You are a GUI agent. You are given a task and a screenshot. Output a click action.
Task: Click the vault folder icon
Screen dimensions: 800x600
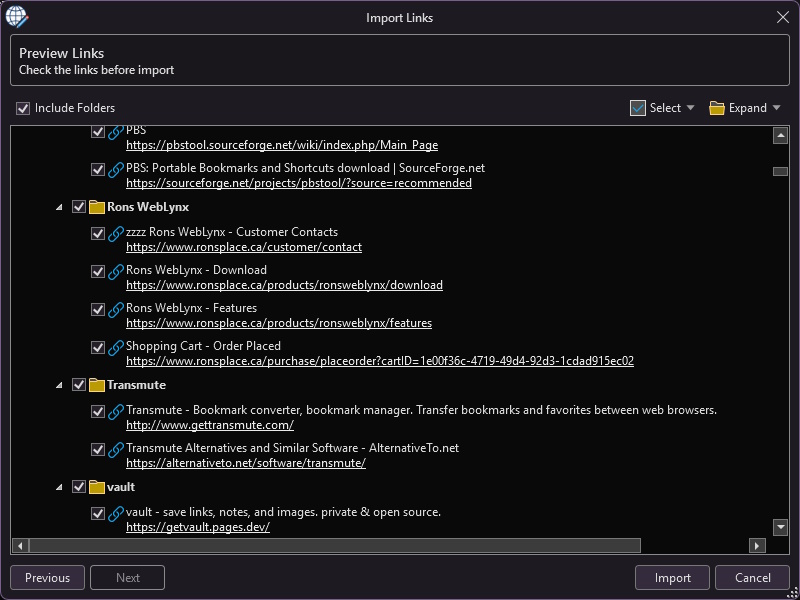point(96,487)
